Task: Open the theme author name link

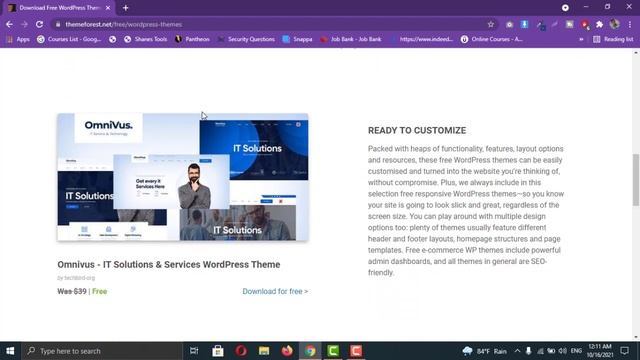Action: click(79, 278)
